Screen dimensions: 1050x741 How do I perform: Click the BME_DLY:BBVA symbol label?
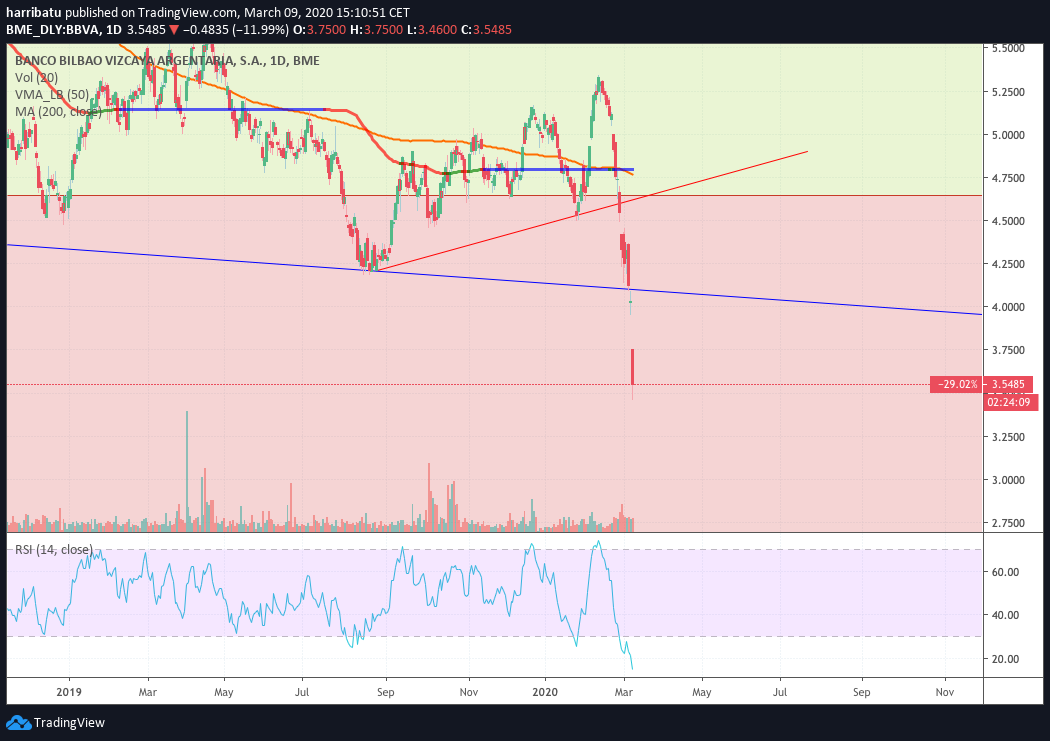[54, 30]
